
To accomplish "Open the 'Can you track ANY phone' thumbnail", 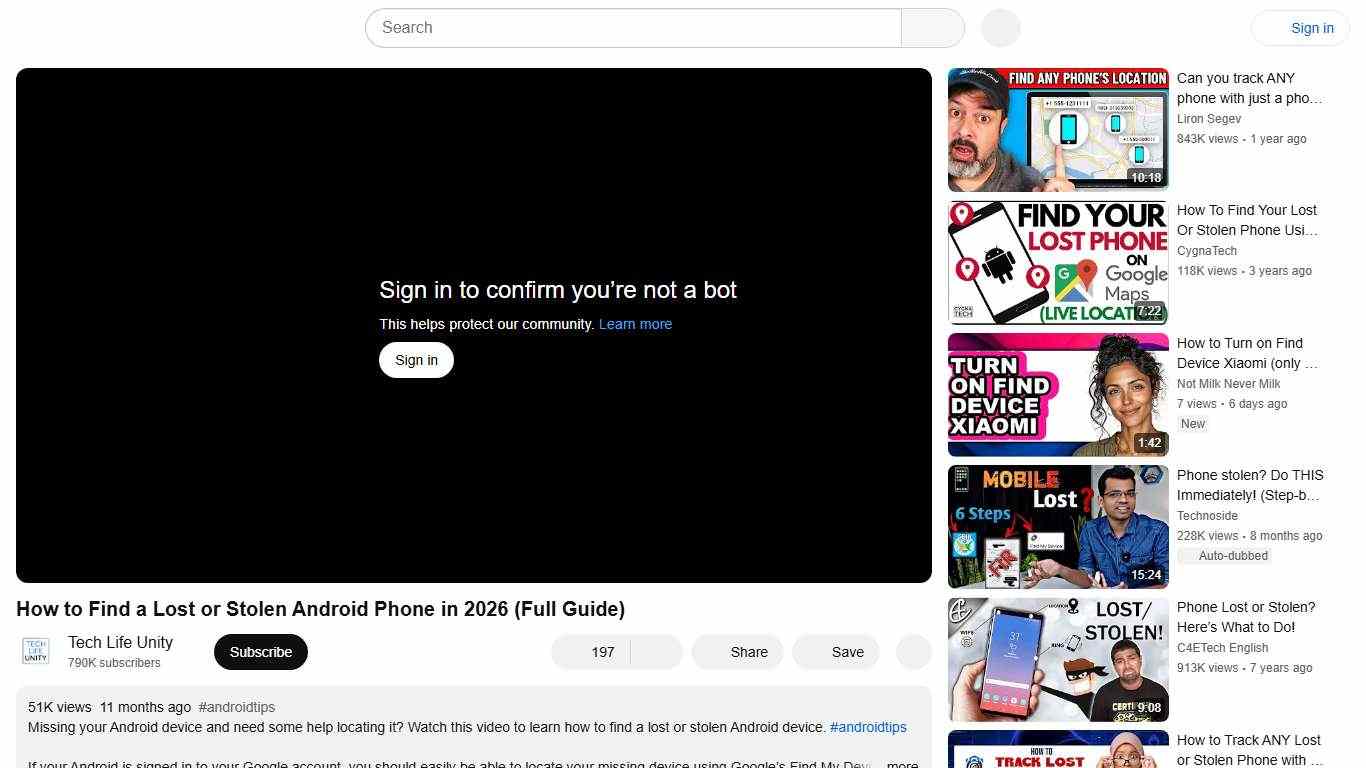I will [x=1057, y=129].
